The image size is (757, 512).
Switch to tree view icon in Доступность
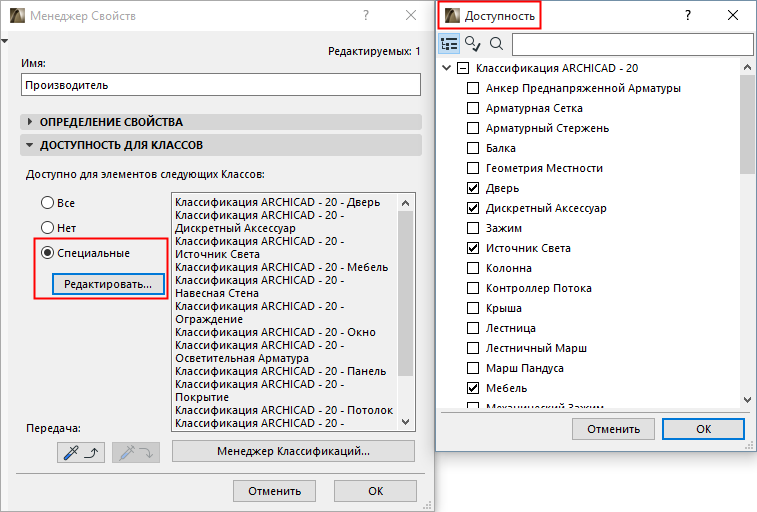(449, 44)
